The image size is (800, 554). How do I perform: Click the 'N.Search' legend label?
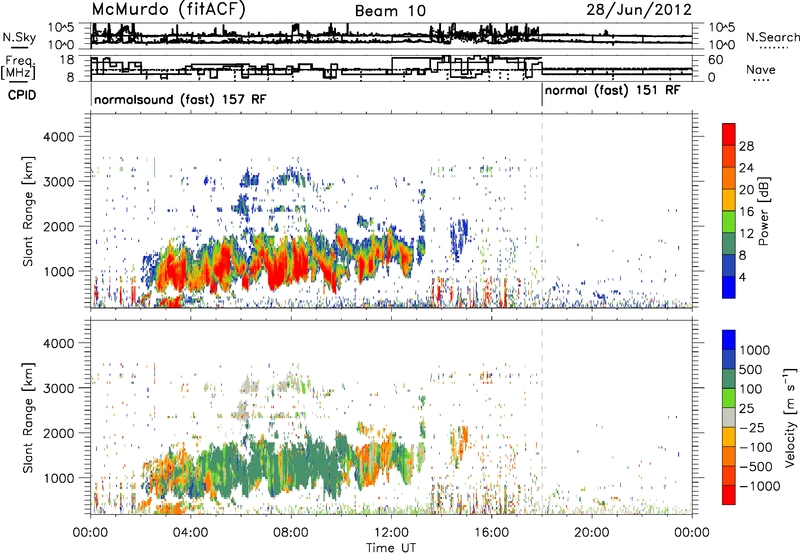click(x=773, y=37)
